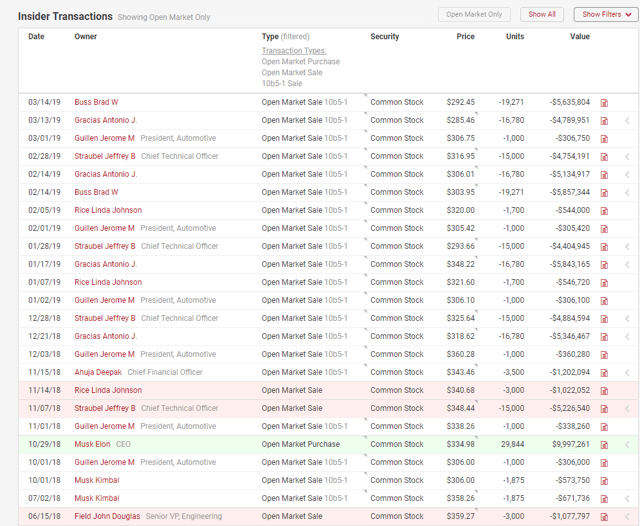Open filing document for 02/14/19 Gracias Antonio J.
Screen dimensions: 640x526
pyautogui.click(x=604, y=174)
